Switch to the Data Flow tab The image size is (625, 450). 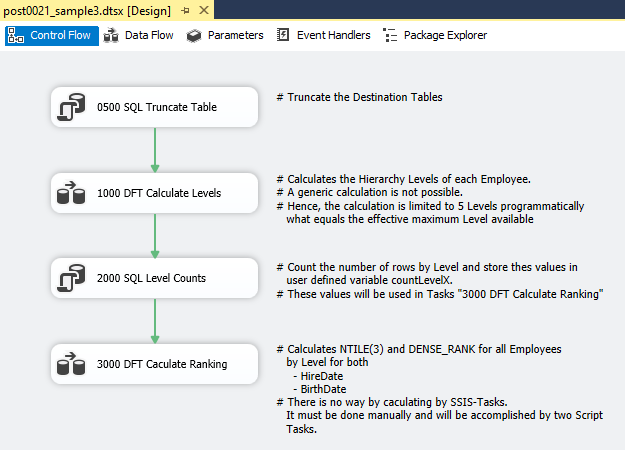[x=138, y=35]
